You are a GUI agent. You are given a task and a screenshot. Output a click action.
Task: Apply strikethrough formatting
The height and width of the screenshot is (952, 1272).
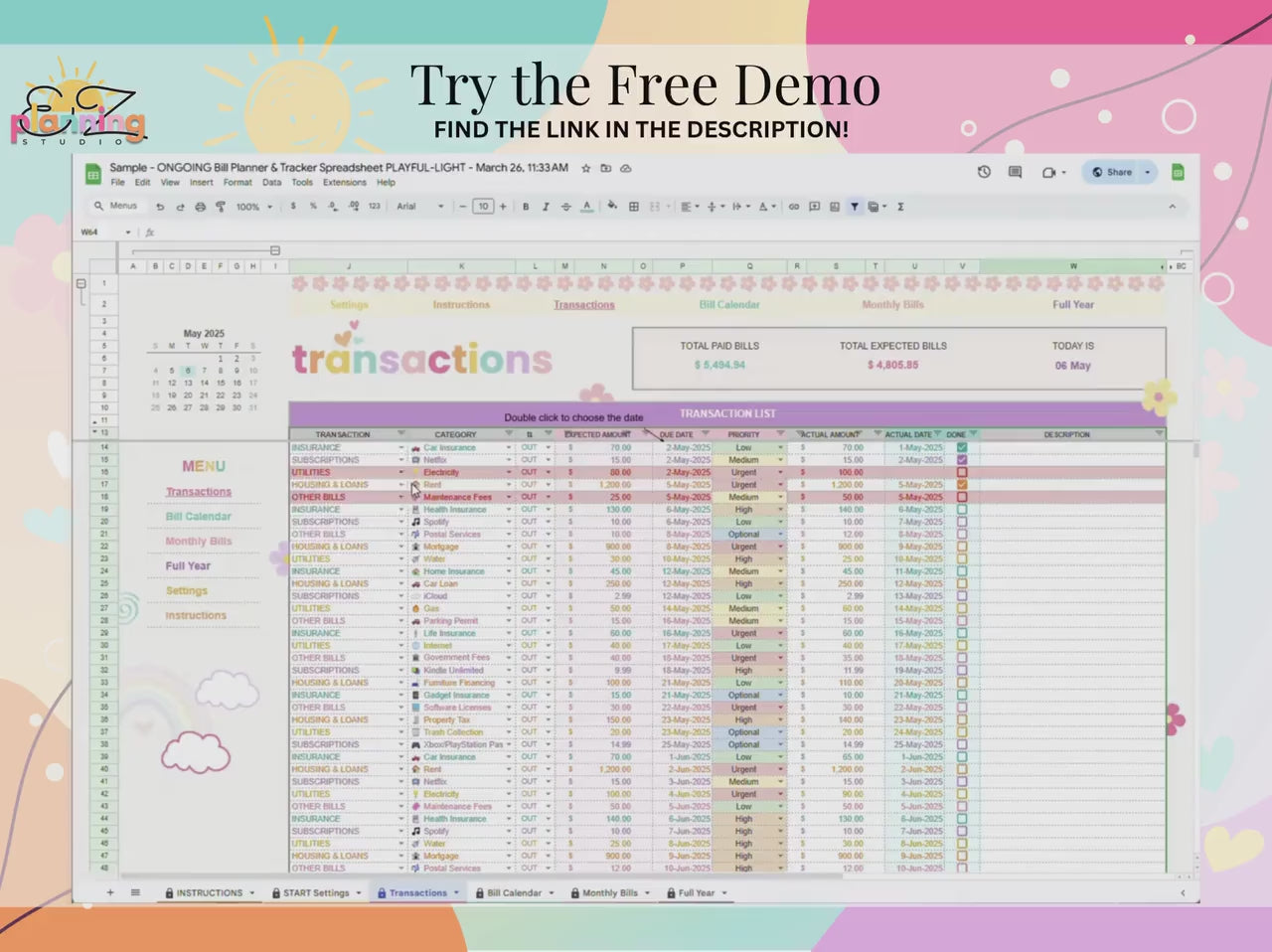tap(565, 207)
